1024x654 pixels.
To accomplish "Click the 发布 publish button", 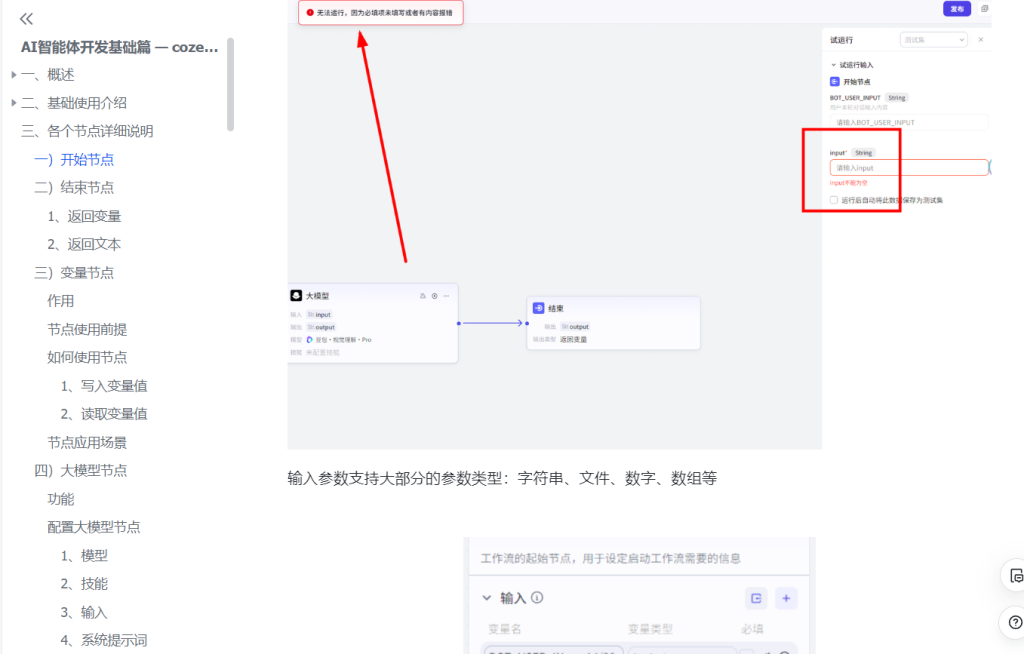I will [x=957, y=8].
